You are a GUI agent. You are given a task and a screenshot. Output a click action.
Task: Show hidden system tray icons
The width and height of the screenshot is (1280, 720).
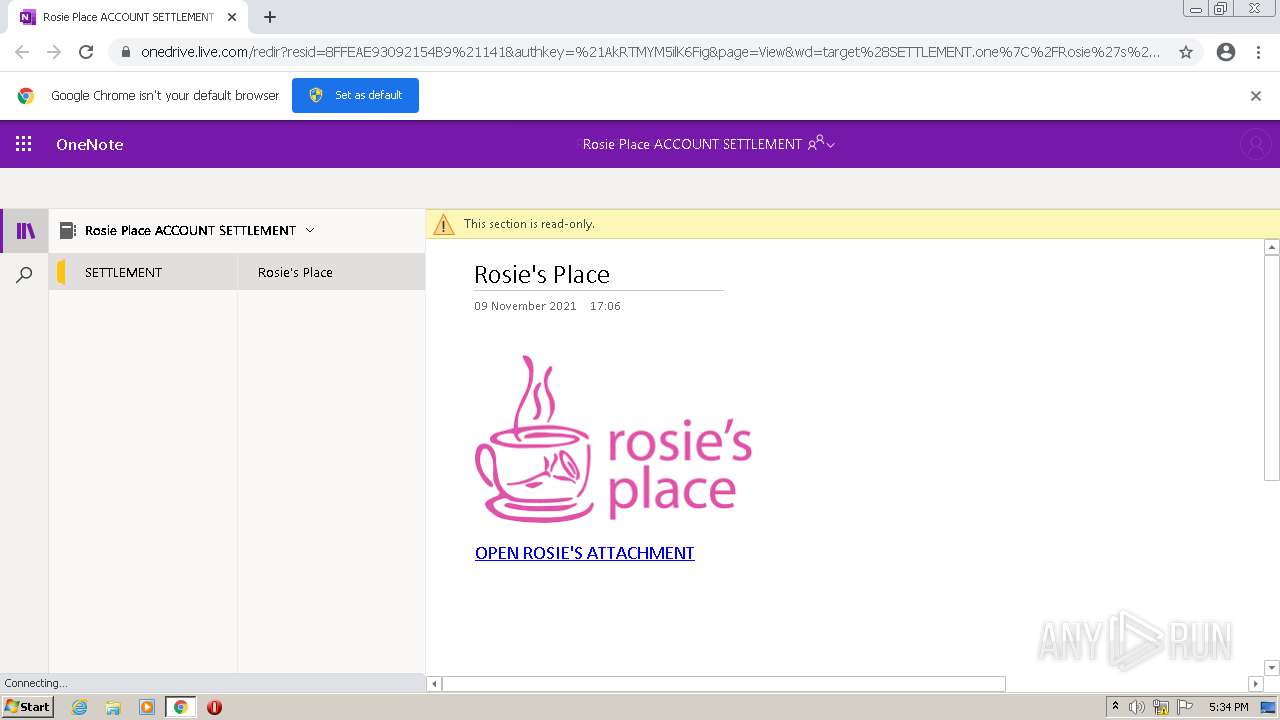pyautogui.click(x=1115, y=707)
